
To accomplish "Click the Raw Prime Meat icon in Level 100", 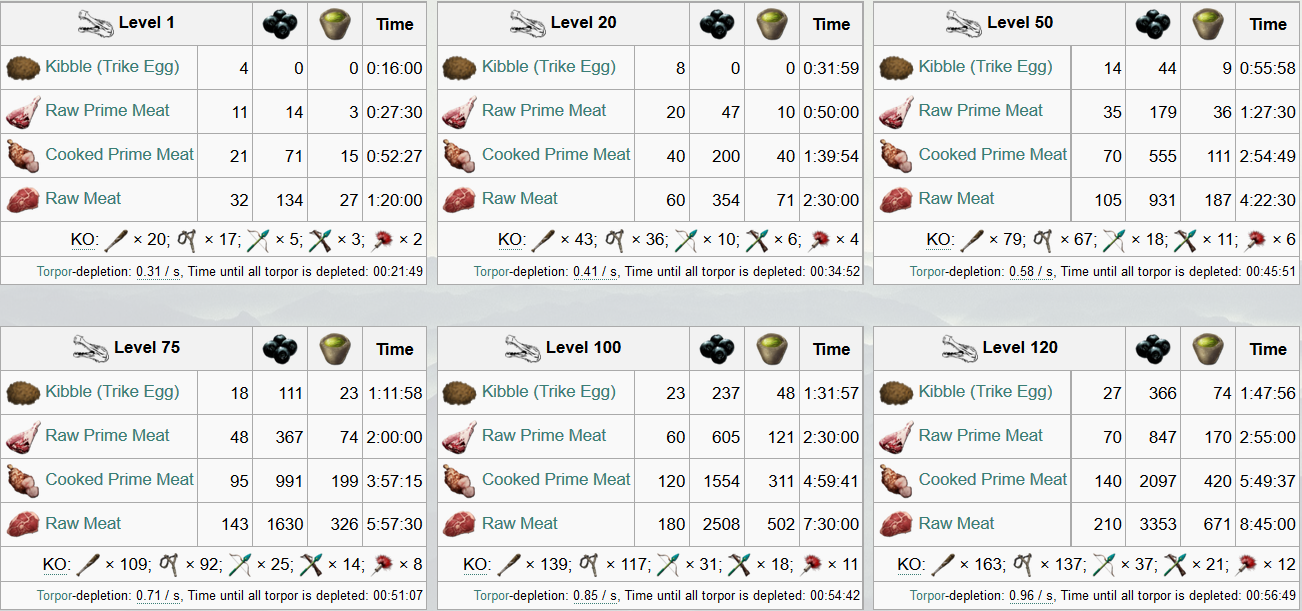I will [459, 436].
